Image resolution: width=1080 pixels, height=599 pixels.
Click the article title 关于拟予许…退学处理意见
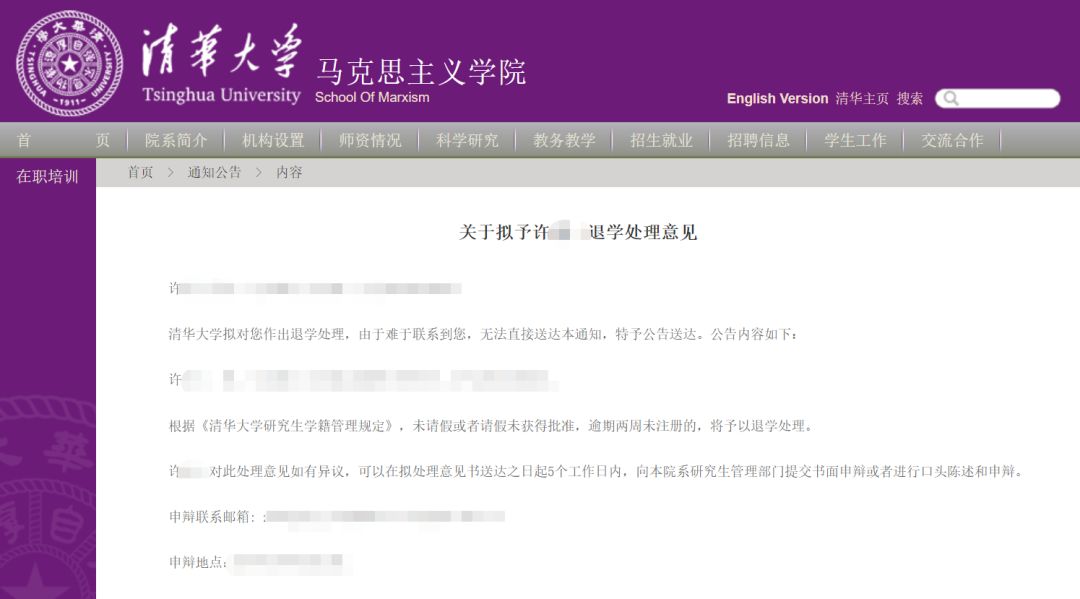pos(578,232)
